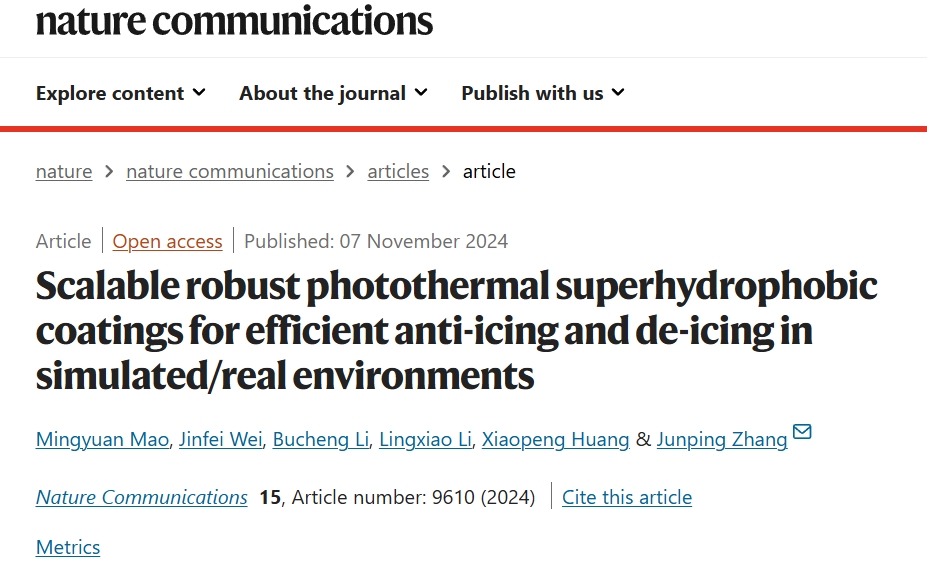This screenshot has width=927, height=571.
Task: Select author Lingxiao Li
Action: [x=425, y=439]
